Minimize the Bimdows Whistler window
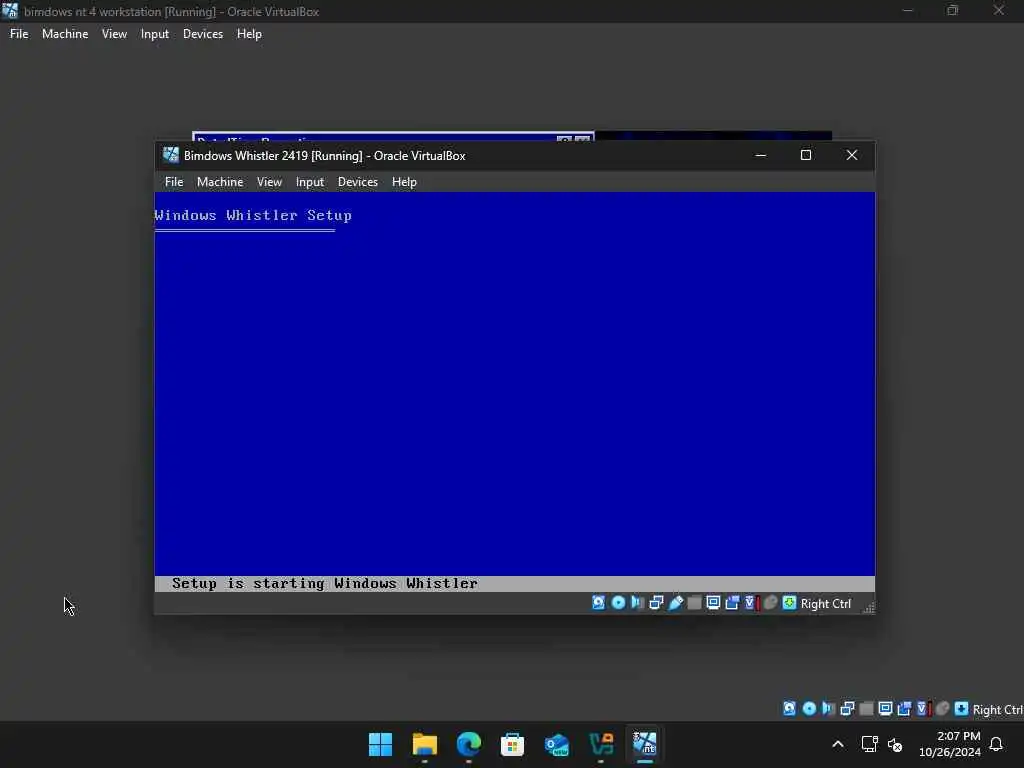The height and width of the screenshot is (768, 1024). tap(760, 155)
